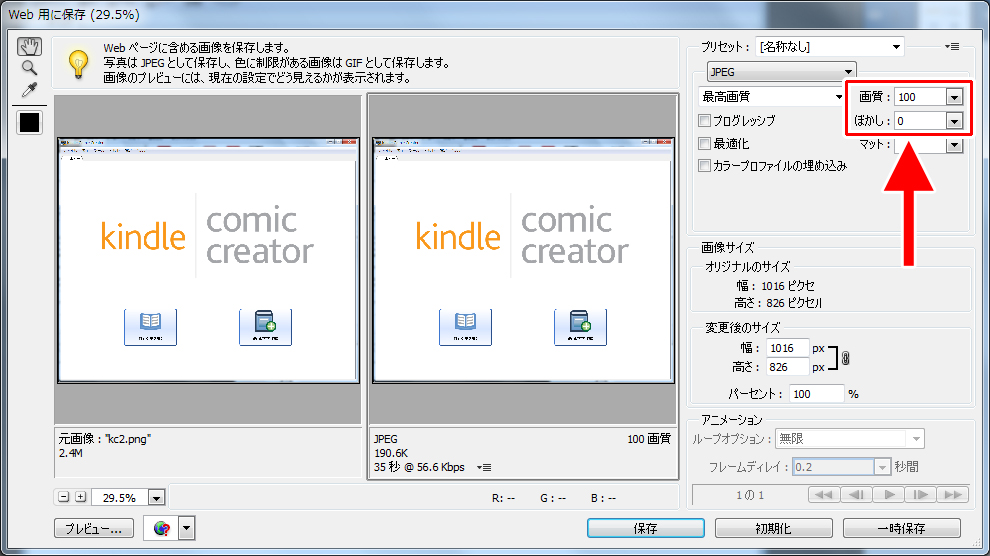
Task: Click the 幅 width field 1016
Action: (x=787, y=348)
